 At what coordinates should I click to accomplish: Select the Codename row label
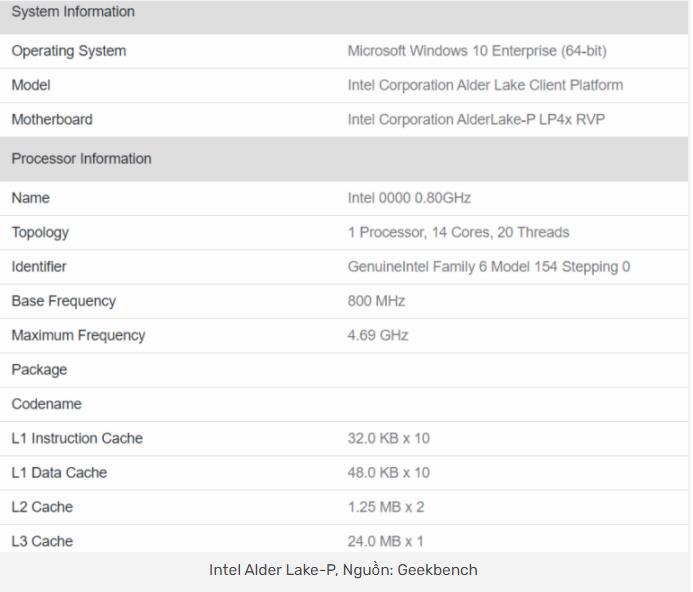pyautogui.click(x=46, y=404)
